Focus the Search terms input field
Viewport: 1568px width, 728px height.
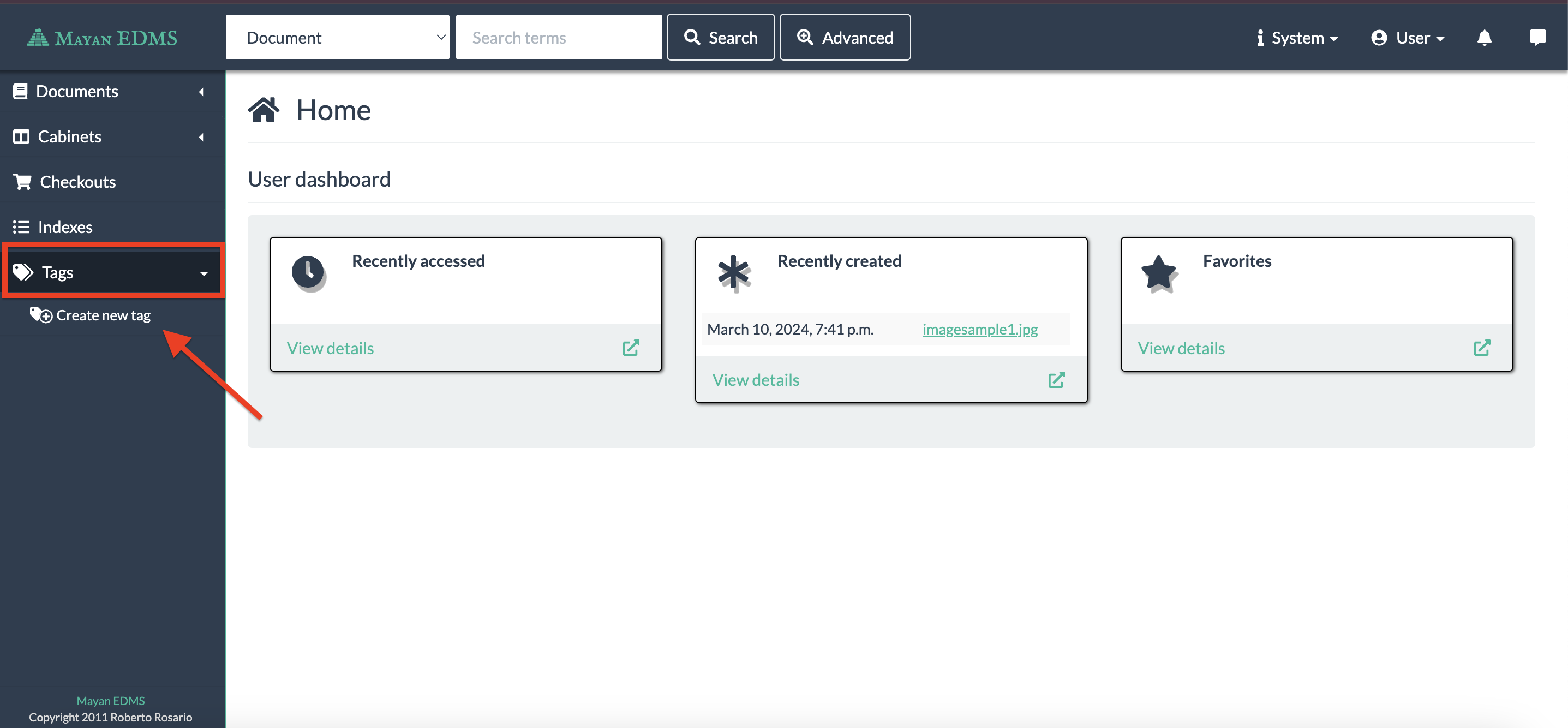click(559, 38)
